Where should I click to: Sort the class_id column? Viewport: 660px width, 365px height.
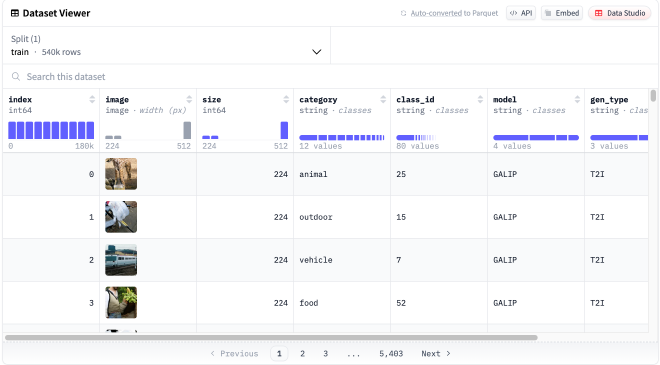pyautogui.click(x=480, y=99)
